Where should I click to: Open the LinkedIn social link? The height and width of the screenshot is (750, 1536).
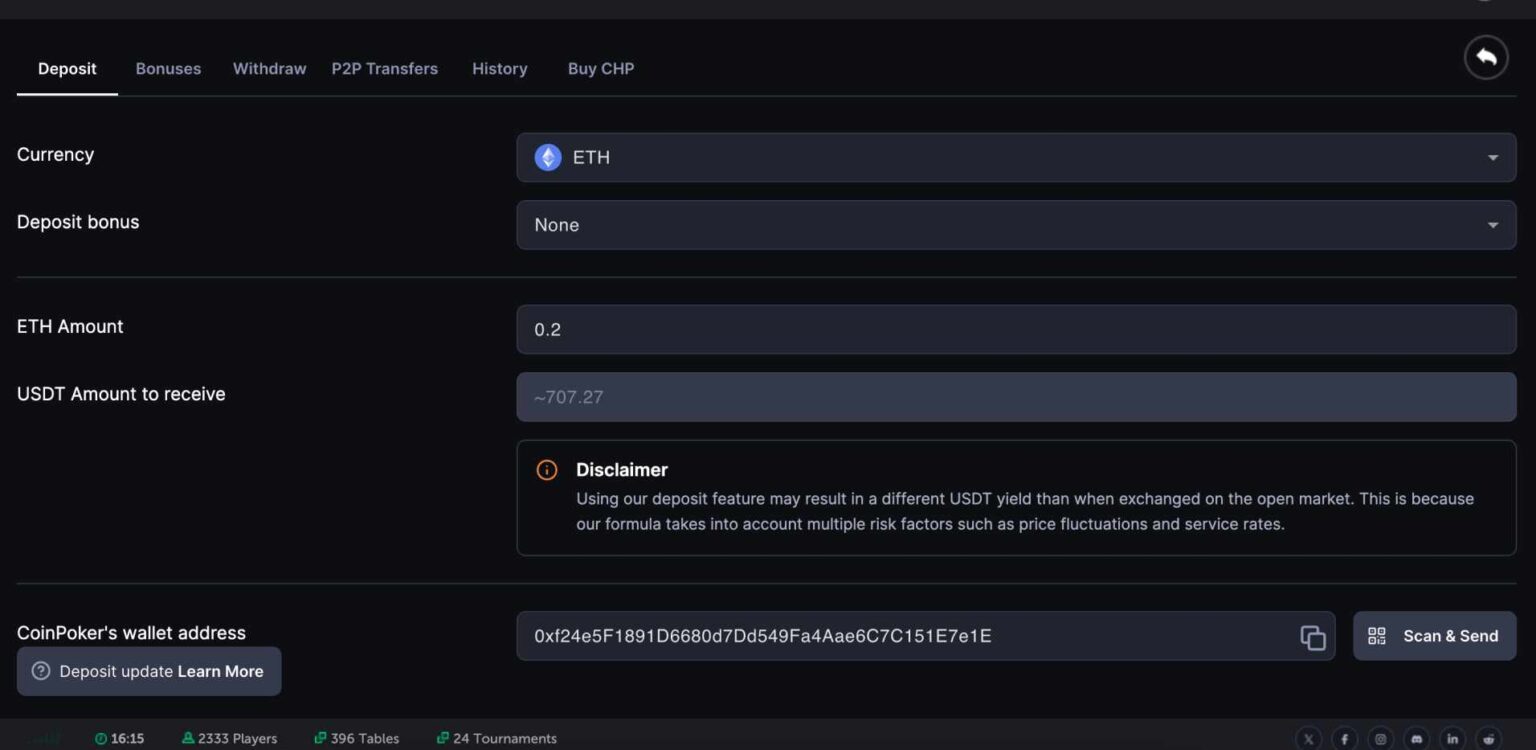point(1452,739)
